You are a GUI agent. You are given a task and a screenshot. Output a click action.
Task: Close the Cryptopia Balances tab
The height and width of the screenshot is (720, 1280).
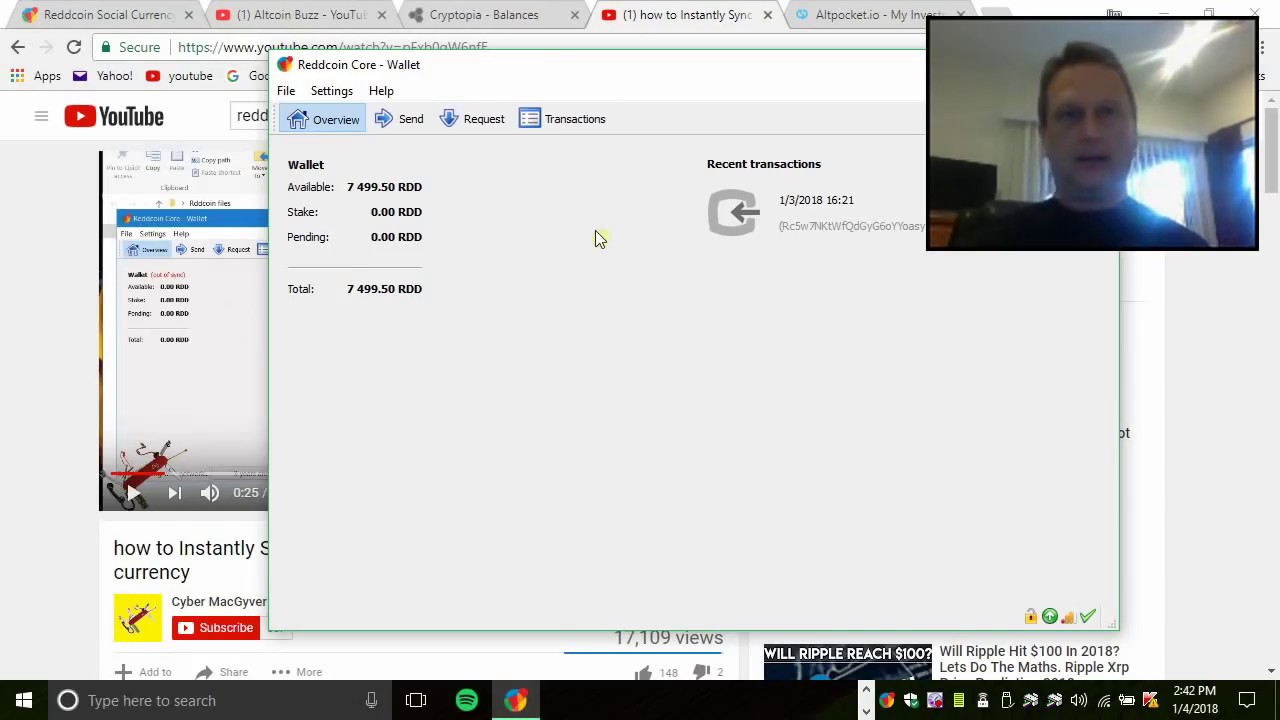pos(574,15)
